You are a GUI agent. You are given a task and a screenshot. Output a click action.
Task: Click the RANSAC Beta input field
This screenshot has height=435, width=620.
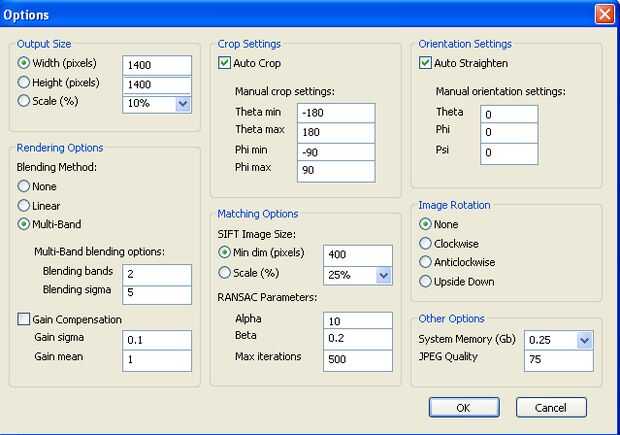358,339
